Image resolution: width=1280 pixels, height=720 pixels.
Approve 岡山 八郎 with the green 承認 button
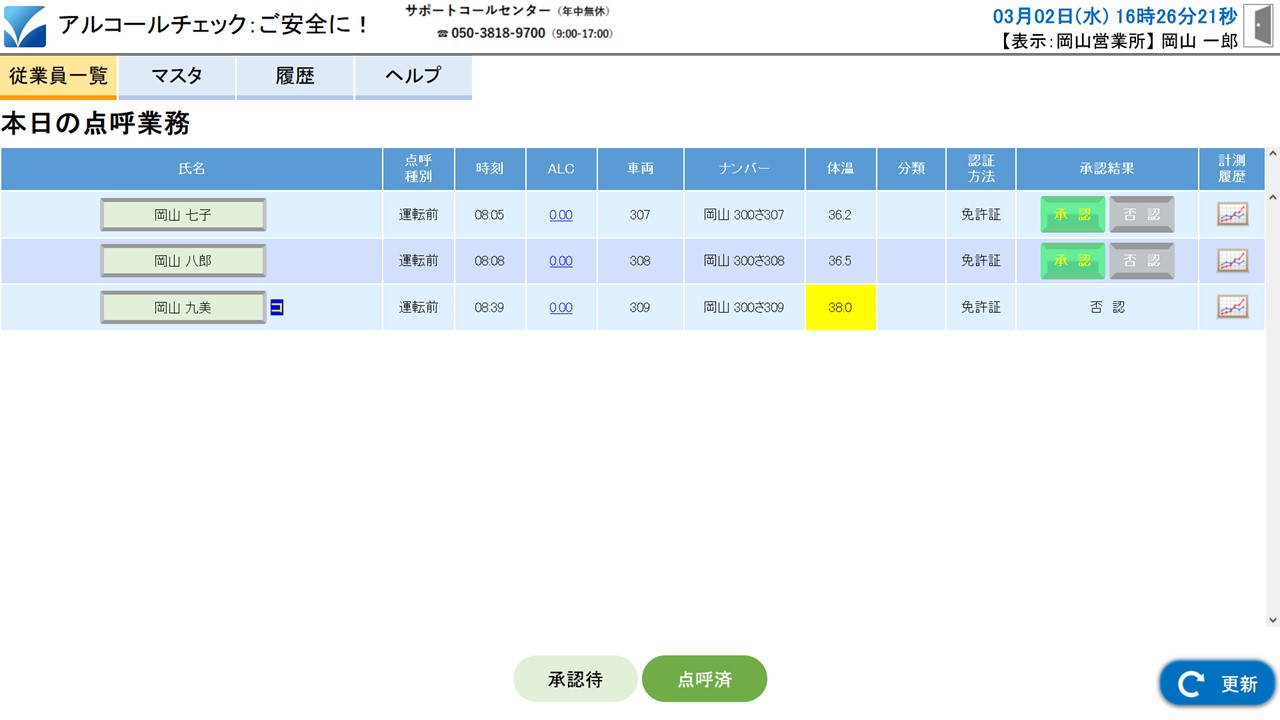pyautogui.click(x=1073, y=261)
